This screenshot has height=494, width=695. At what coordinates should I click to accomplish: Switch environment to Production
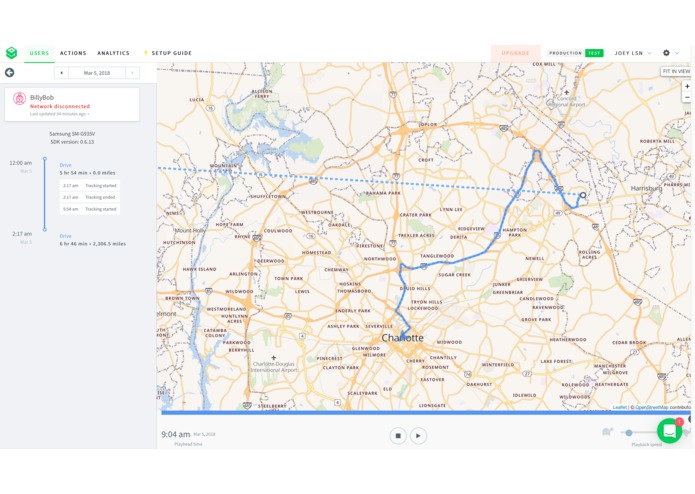coord(565,53)
